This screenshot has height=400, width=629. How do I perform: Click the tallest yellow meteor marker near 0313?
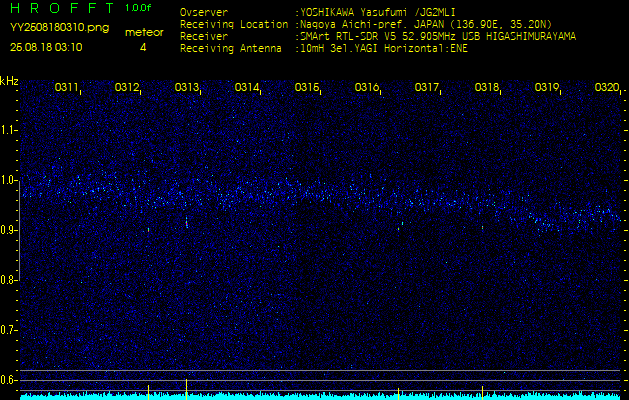(187, 388)
